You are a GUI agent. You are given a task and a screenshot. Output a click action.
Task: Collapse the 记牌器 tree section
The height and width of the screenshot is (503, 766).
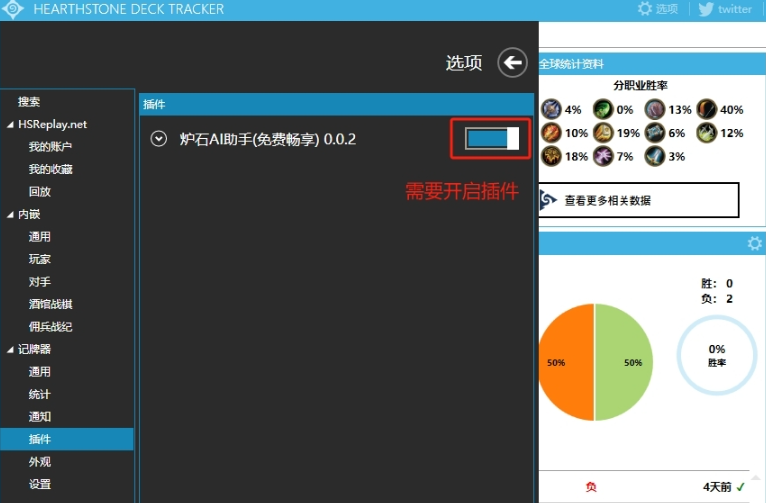tap(10, 350)
